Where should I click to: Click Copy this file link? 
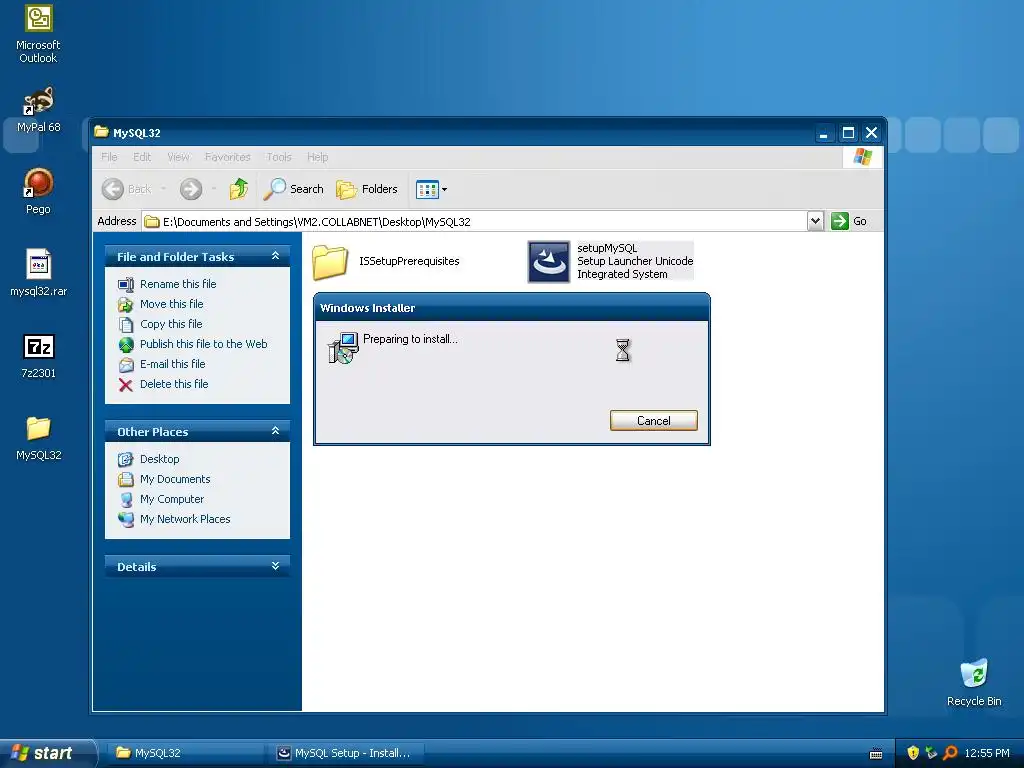(171, 324)
